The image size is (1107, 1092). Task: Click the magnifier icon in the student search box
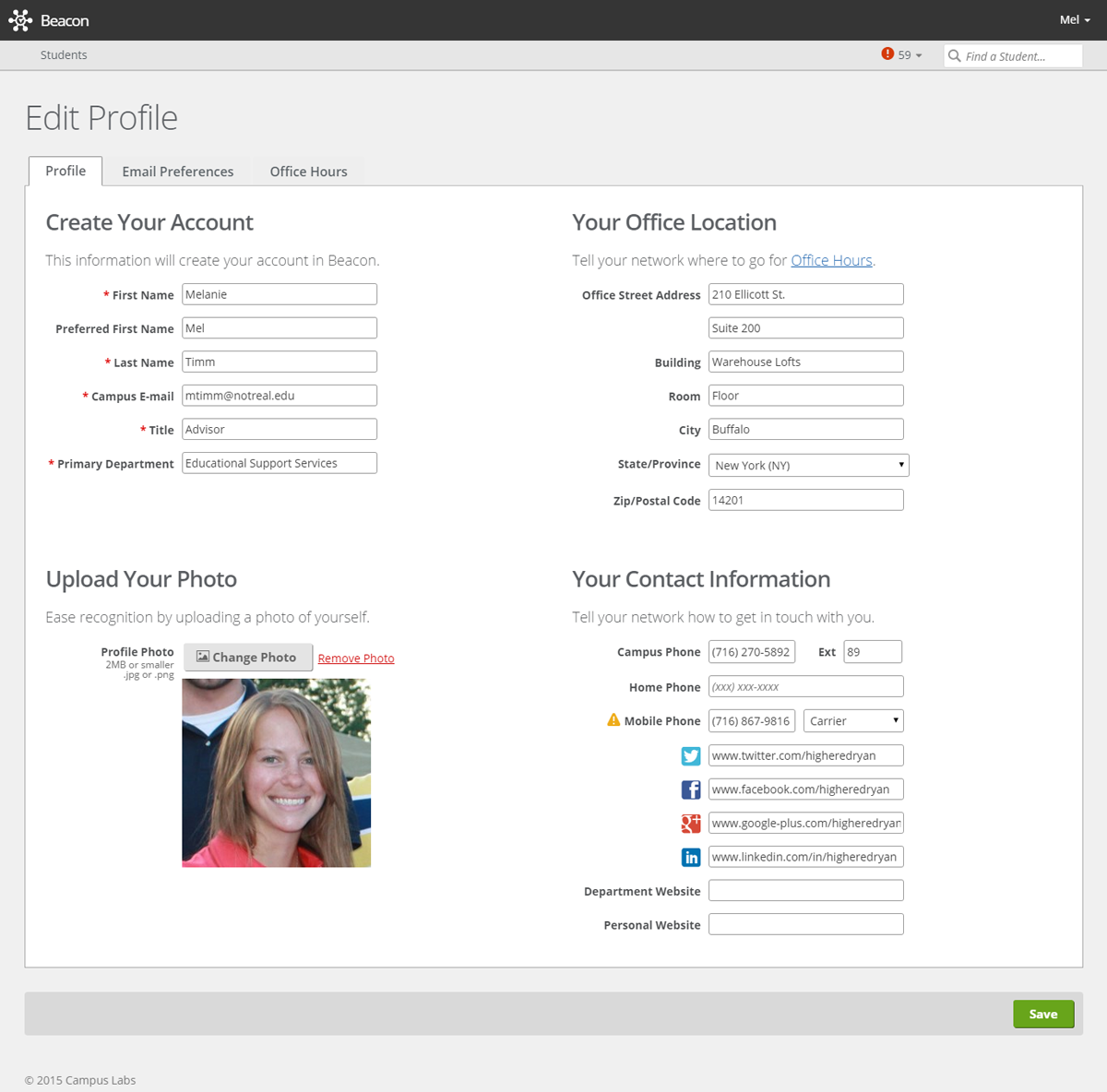click(x=955, y=56)
